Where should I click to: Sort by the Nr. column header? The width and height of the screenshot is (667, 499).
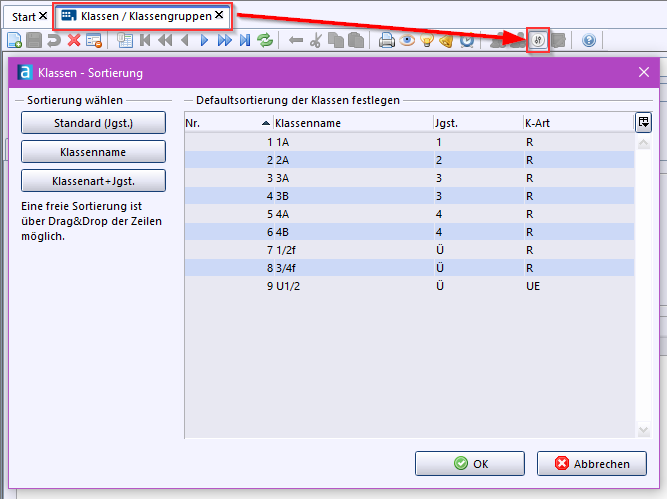tap(229, 123)
